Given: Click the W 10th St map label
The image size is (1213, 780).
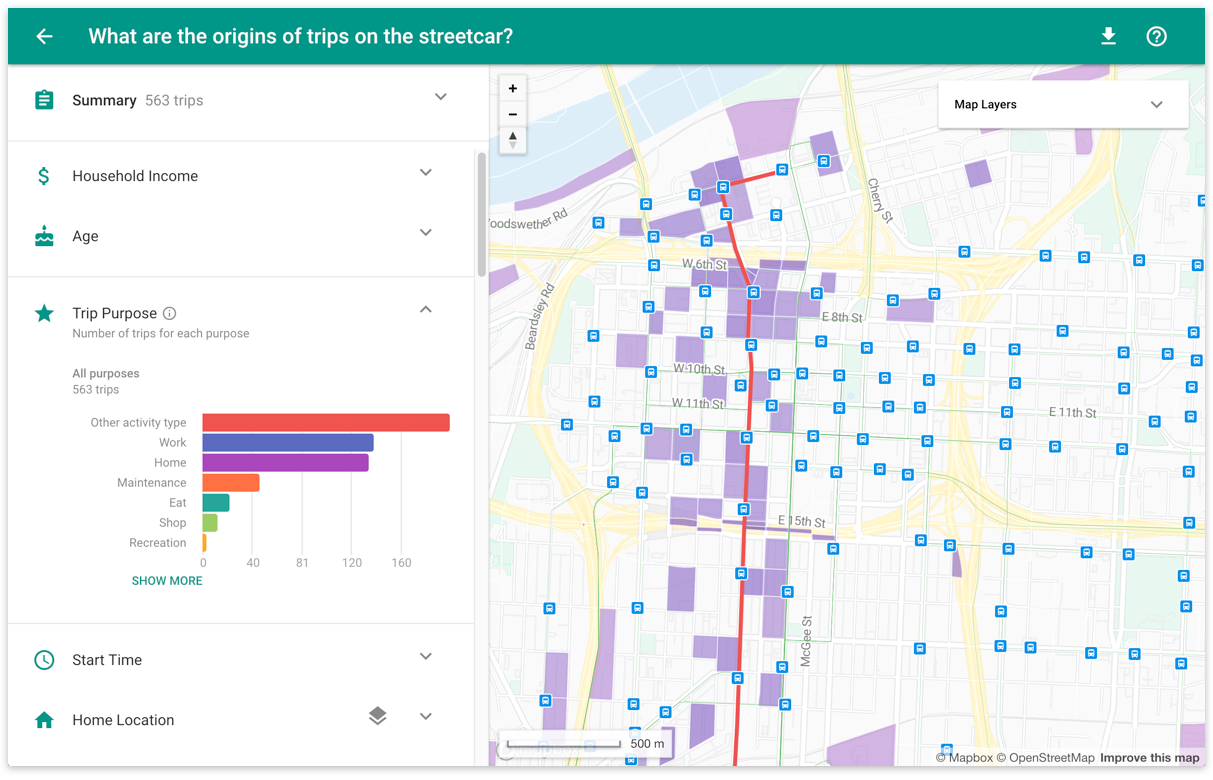Looking at the screenshot, I should pyautogui.click(x=698, y=369).
